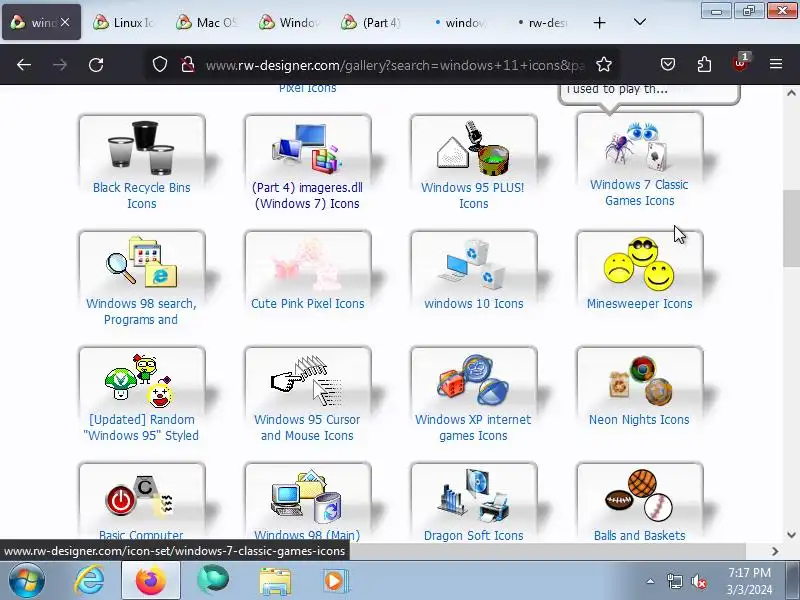This screenshot has height=600, width=800.
Task: Click the scrollbar down arrow
Action: pyautogui.click(x=791, y=535)
